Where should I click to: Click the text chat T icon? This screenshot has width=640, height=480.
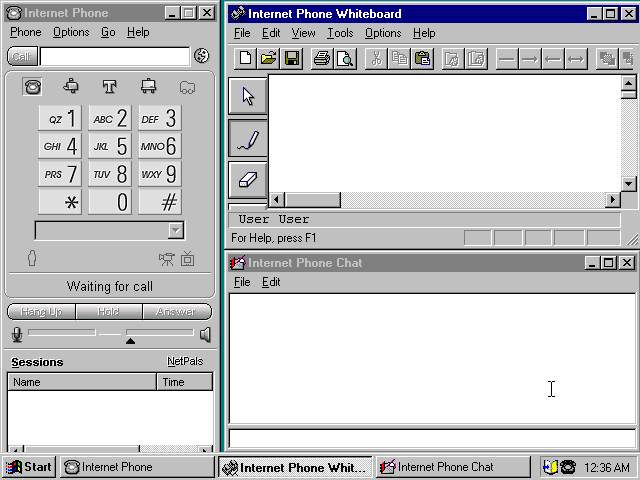tap(109, 87)
